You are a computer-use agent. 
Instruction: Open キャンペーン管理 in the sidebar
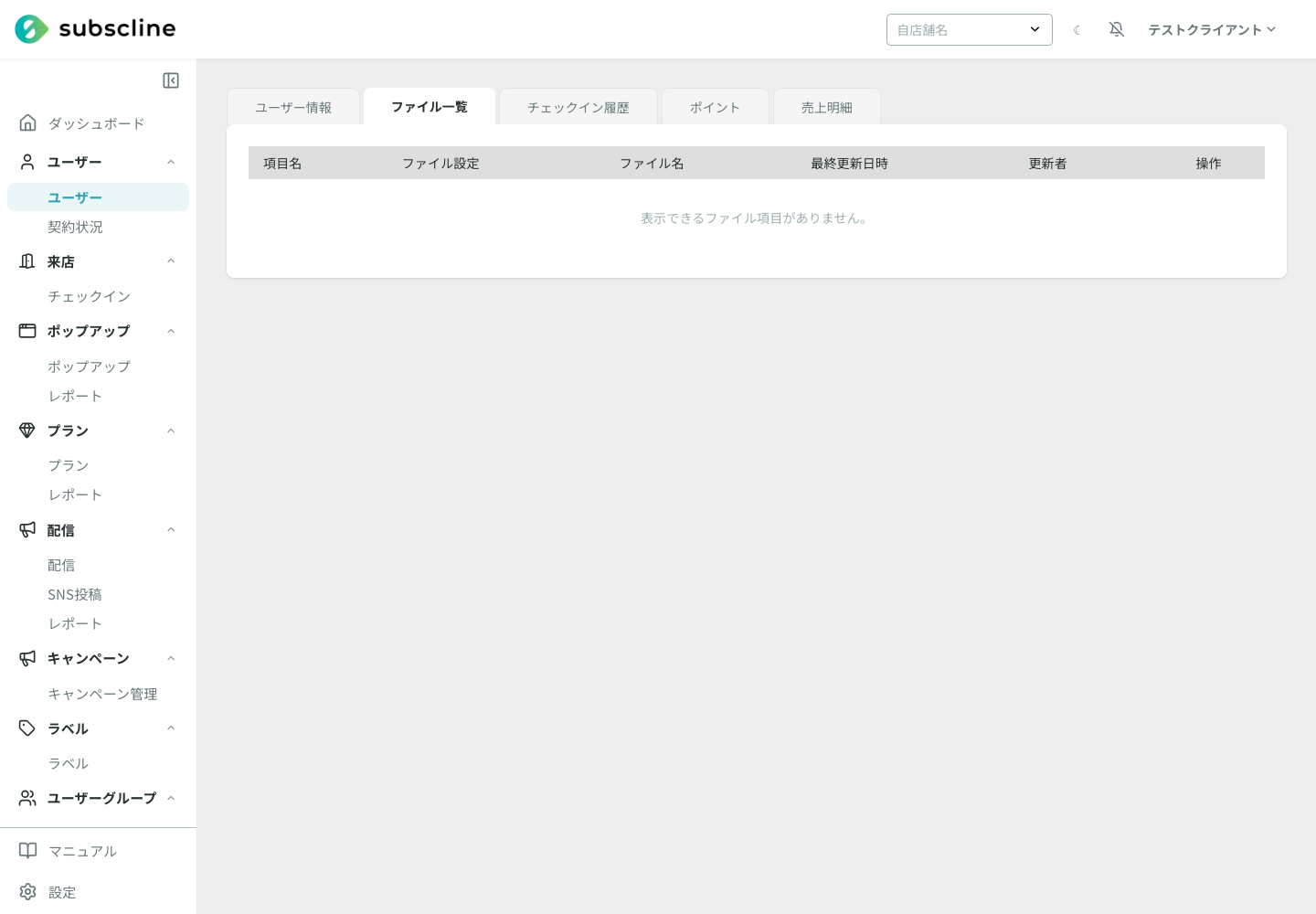pyautogui.click(x=102, y=694)
